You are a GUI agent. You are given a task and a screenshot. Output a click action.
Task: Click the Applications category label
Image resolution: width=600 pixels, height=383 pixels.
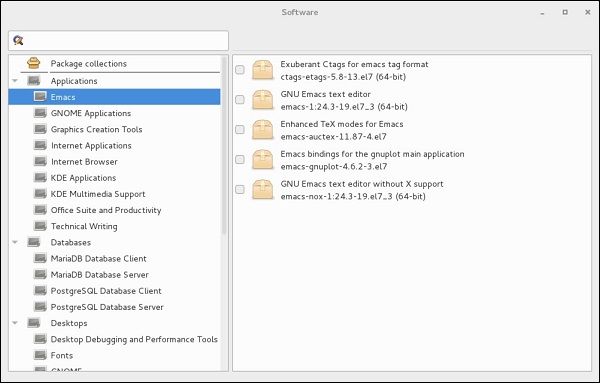[x=74, y=81]
